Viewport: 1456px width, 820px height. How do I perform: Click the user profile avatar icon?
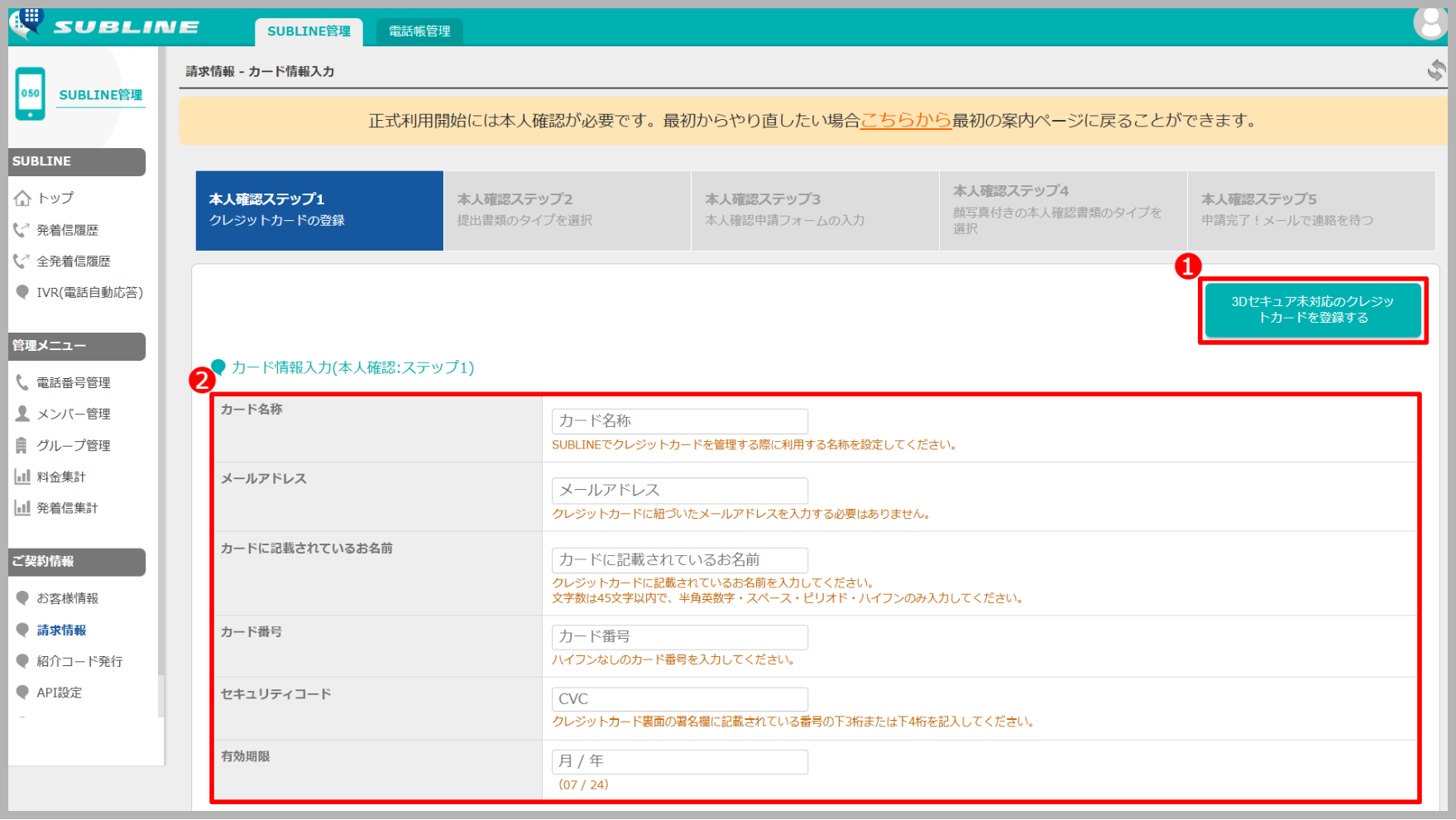coord(1430,22)
